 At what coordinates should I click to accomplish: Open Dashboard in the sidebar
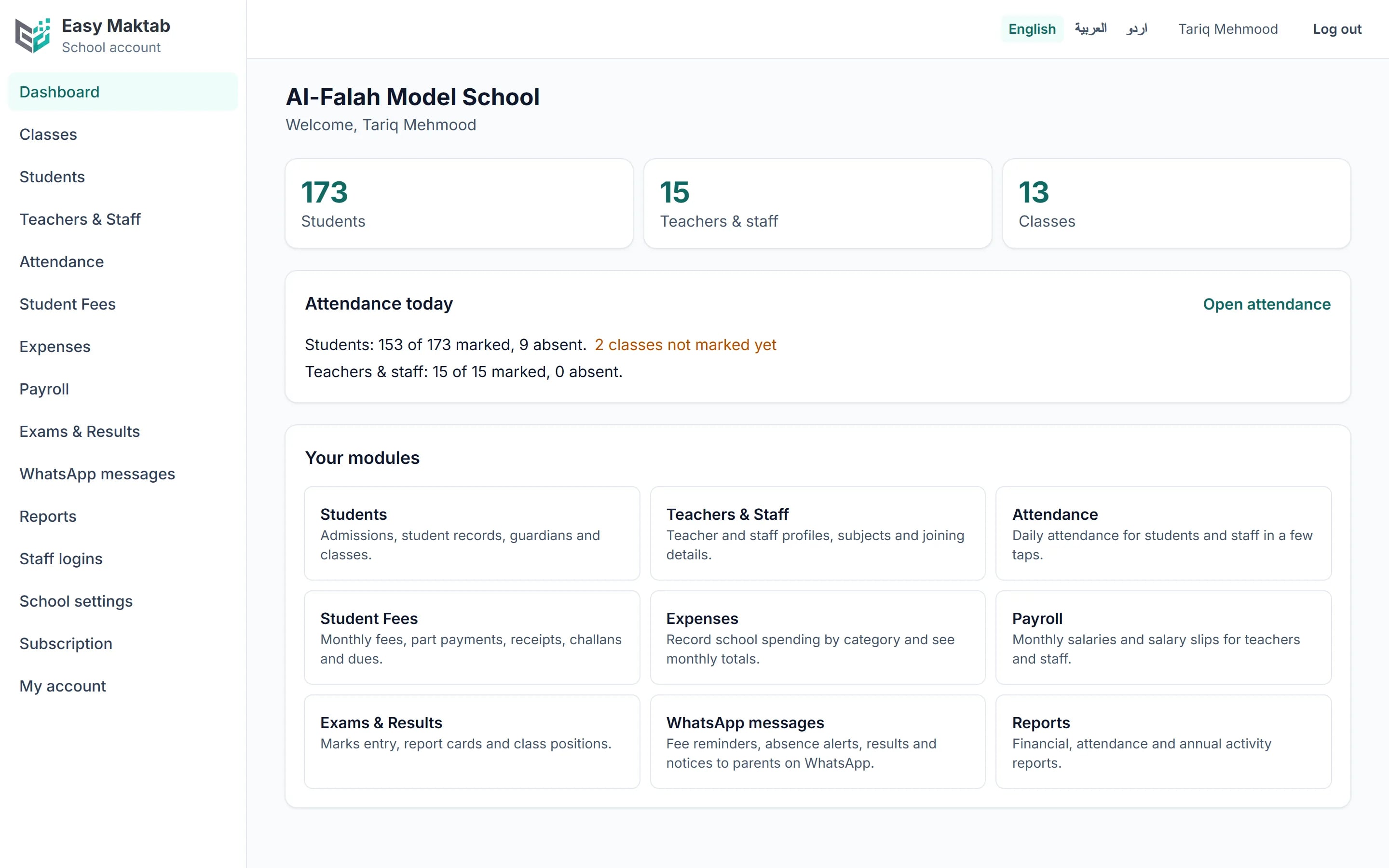tap(123, 92)
